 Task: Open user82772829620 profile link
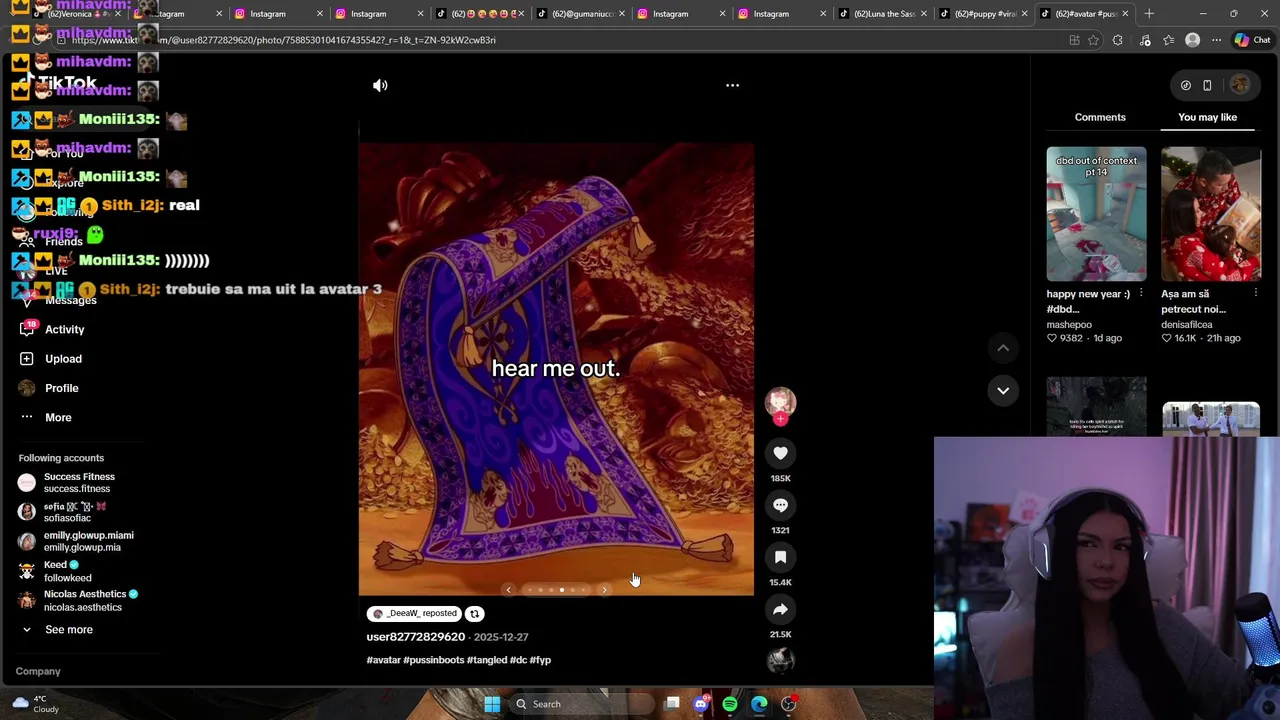tap(415, 637)
